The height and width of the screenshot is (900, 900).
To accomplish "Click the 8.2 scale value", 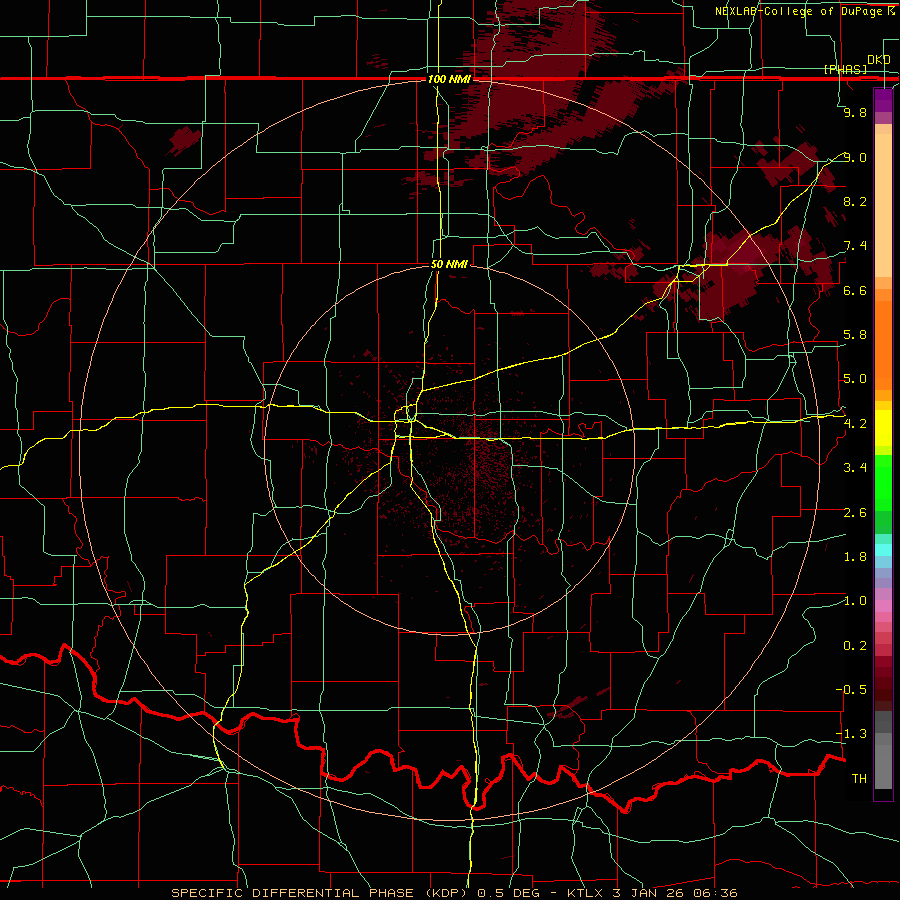I will (x=855, y=202).
